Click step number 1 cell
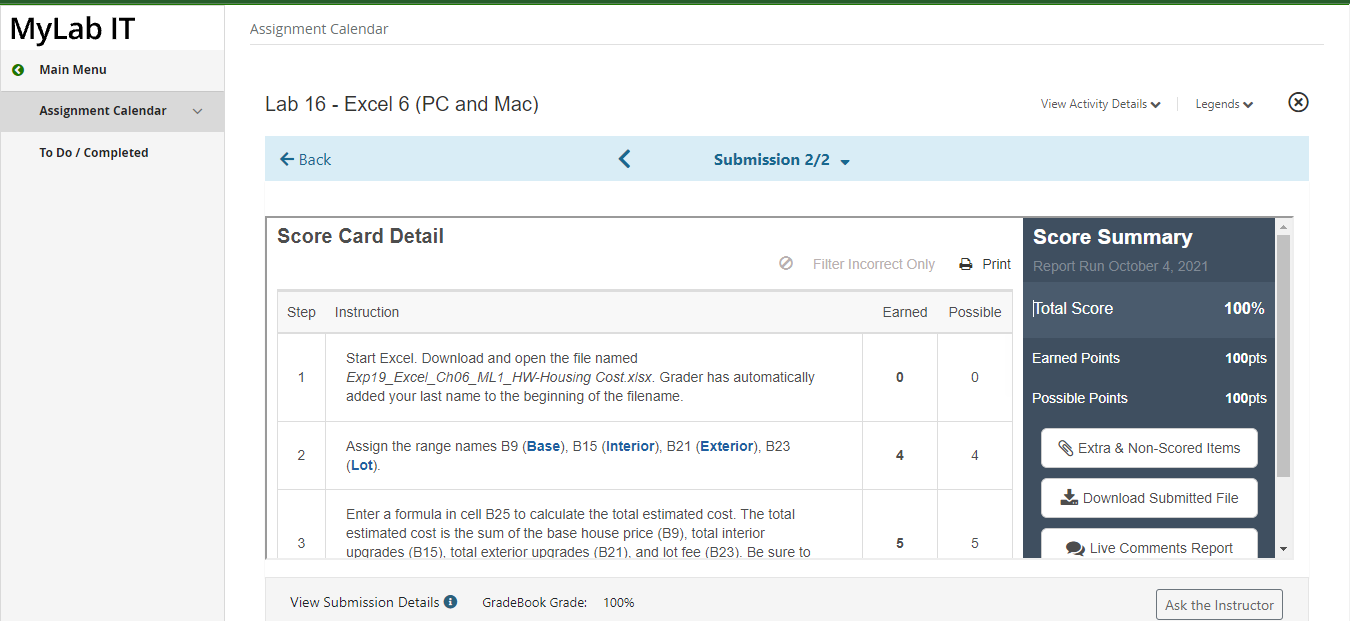1350x621 pixels. (302, 377)
